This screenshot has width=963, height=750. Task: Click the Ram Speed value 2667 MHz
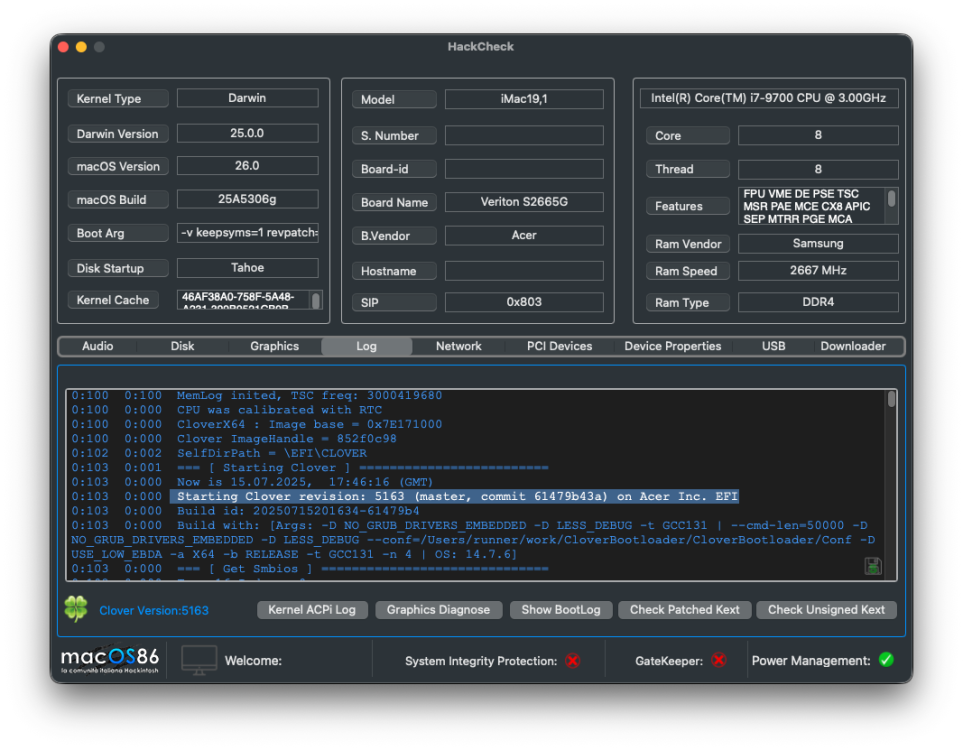818,271
